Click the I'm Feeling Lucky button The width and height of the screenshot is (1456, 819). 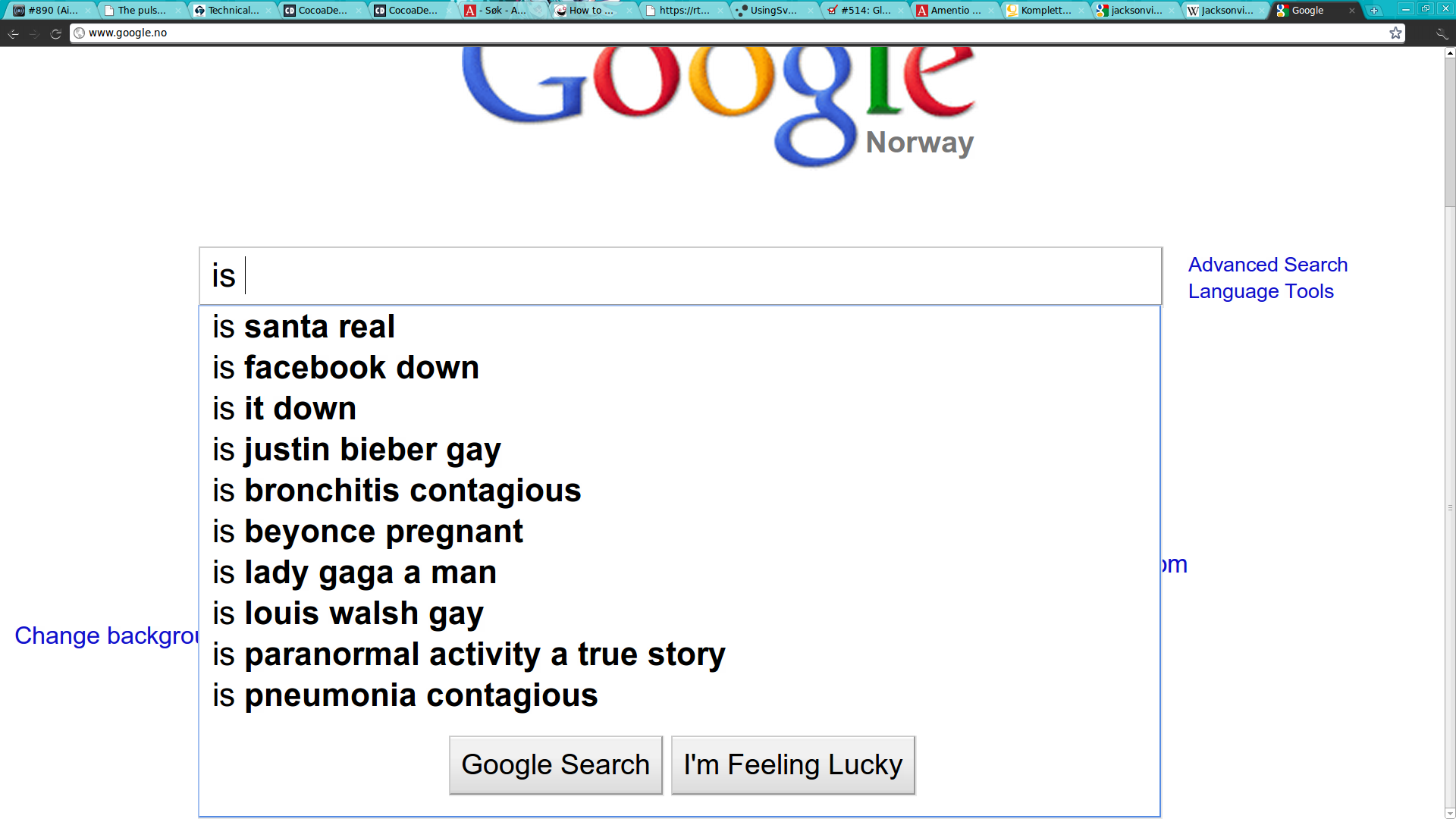(793, 765)
